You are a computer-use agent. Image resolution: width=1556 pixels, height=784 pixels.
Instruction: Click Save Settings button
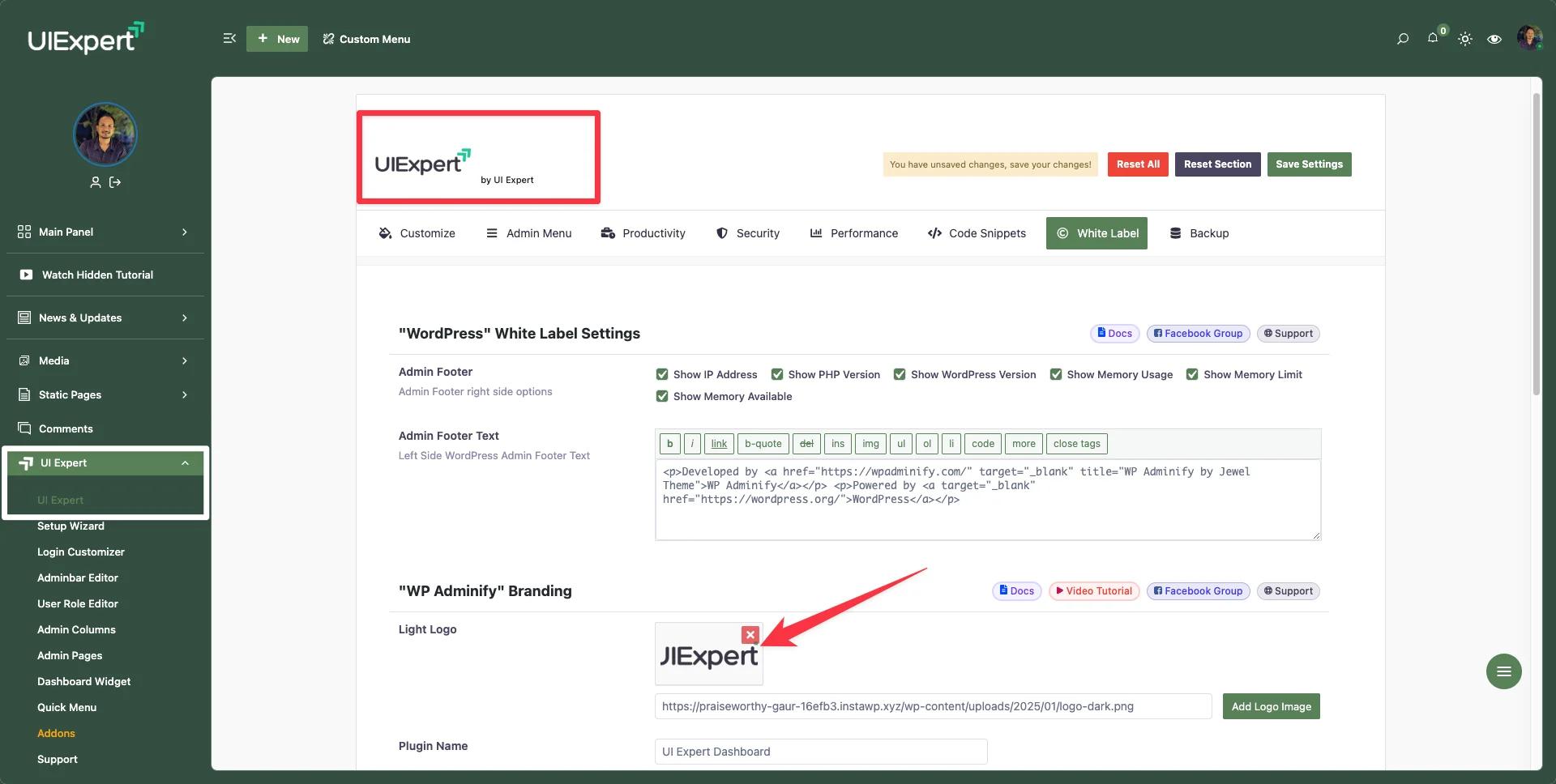click(1309, 164)
